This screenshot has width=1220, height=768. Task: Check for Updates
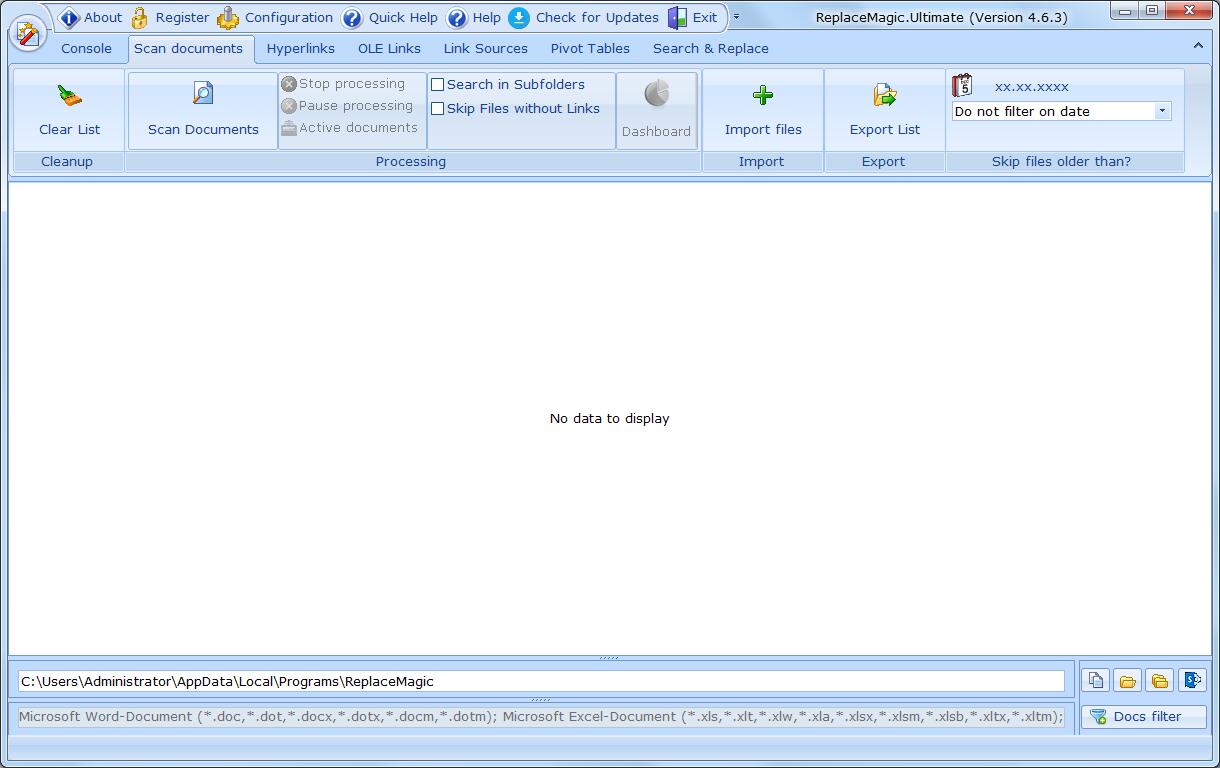click(584, 17)
